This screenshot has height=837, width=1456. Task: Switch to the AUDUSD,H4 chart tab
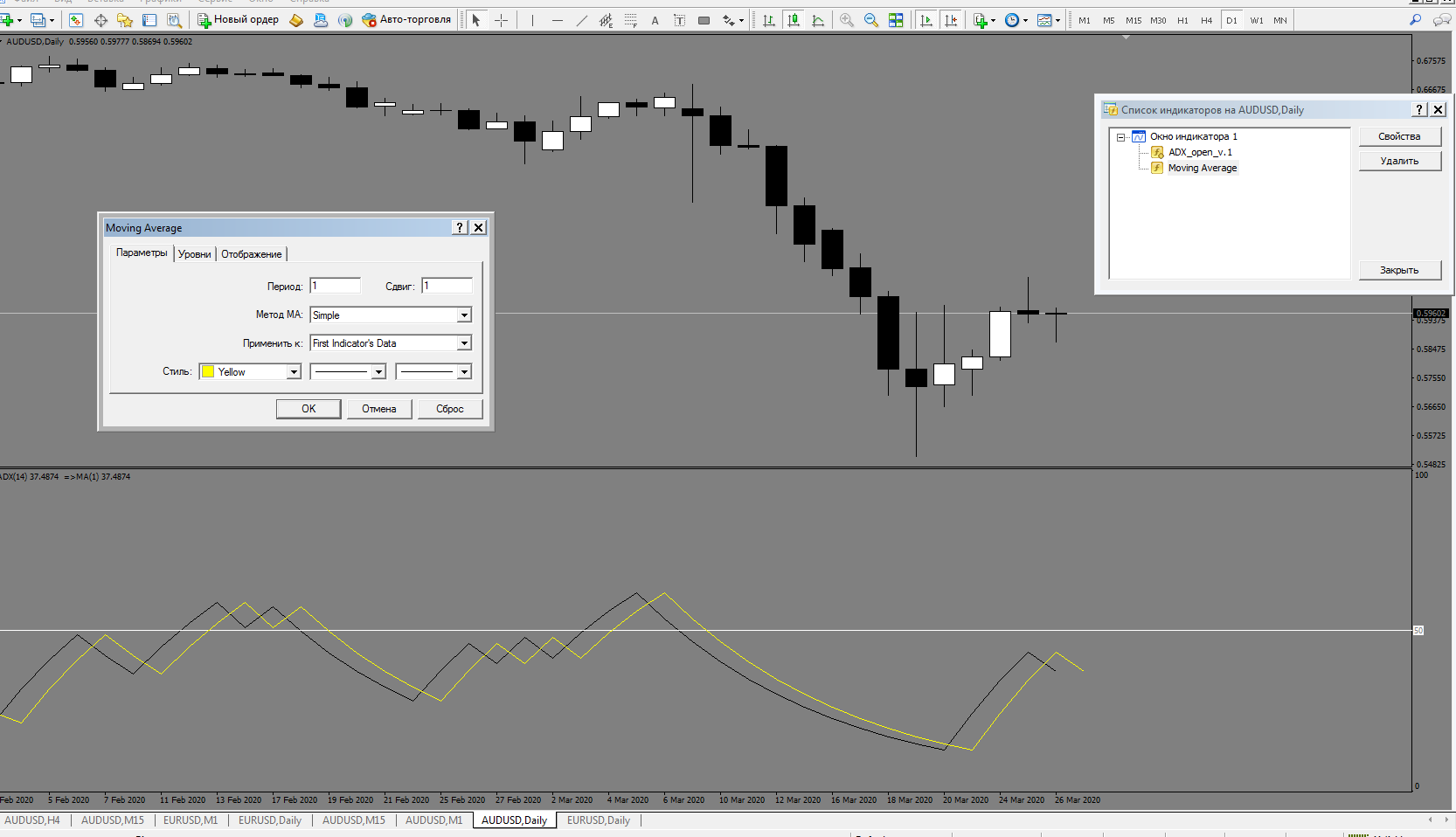[32, 820]
